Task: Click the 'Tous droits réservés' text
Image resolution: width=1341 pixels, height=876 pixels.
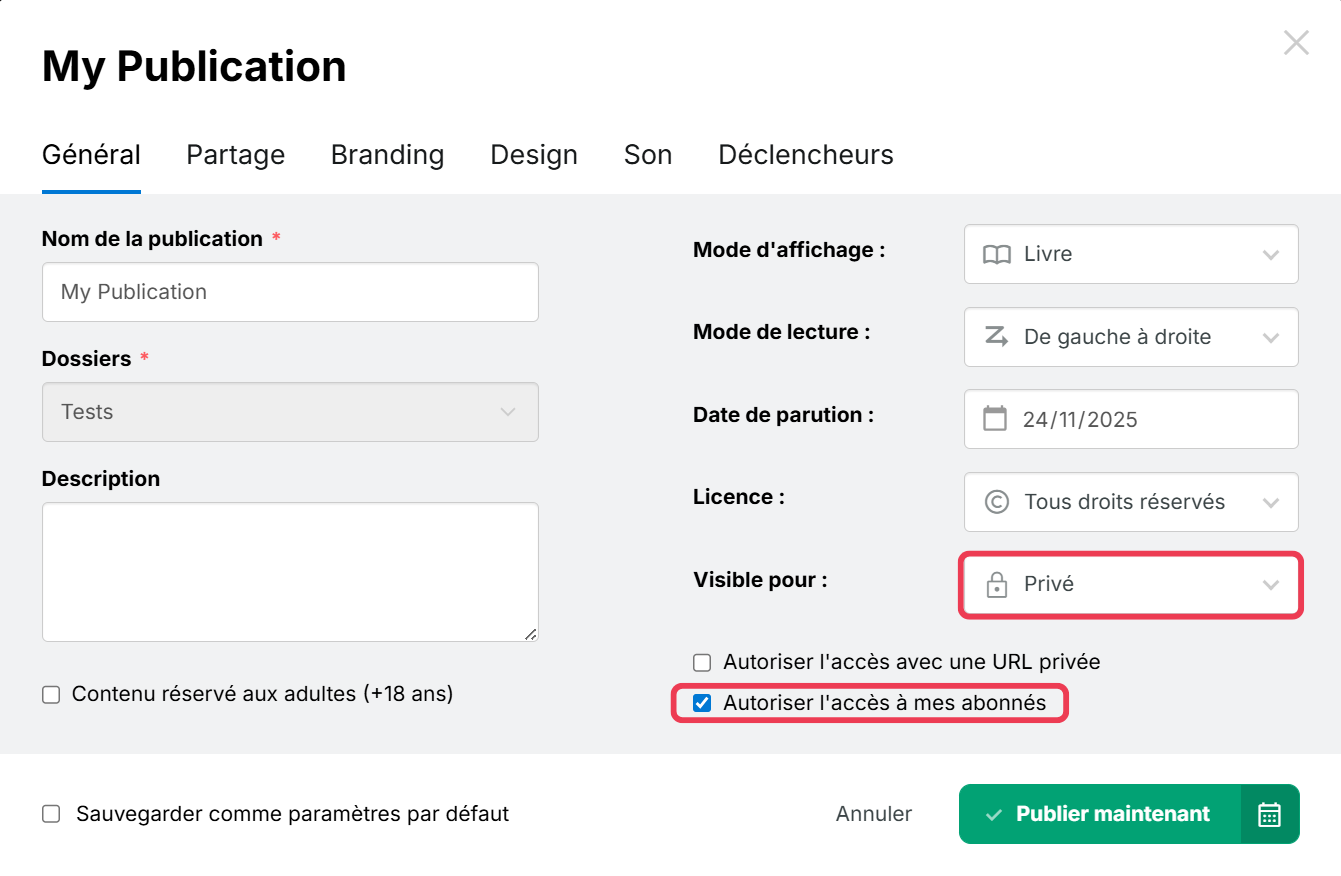Action: (1124, 502)
